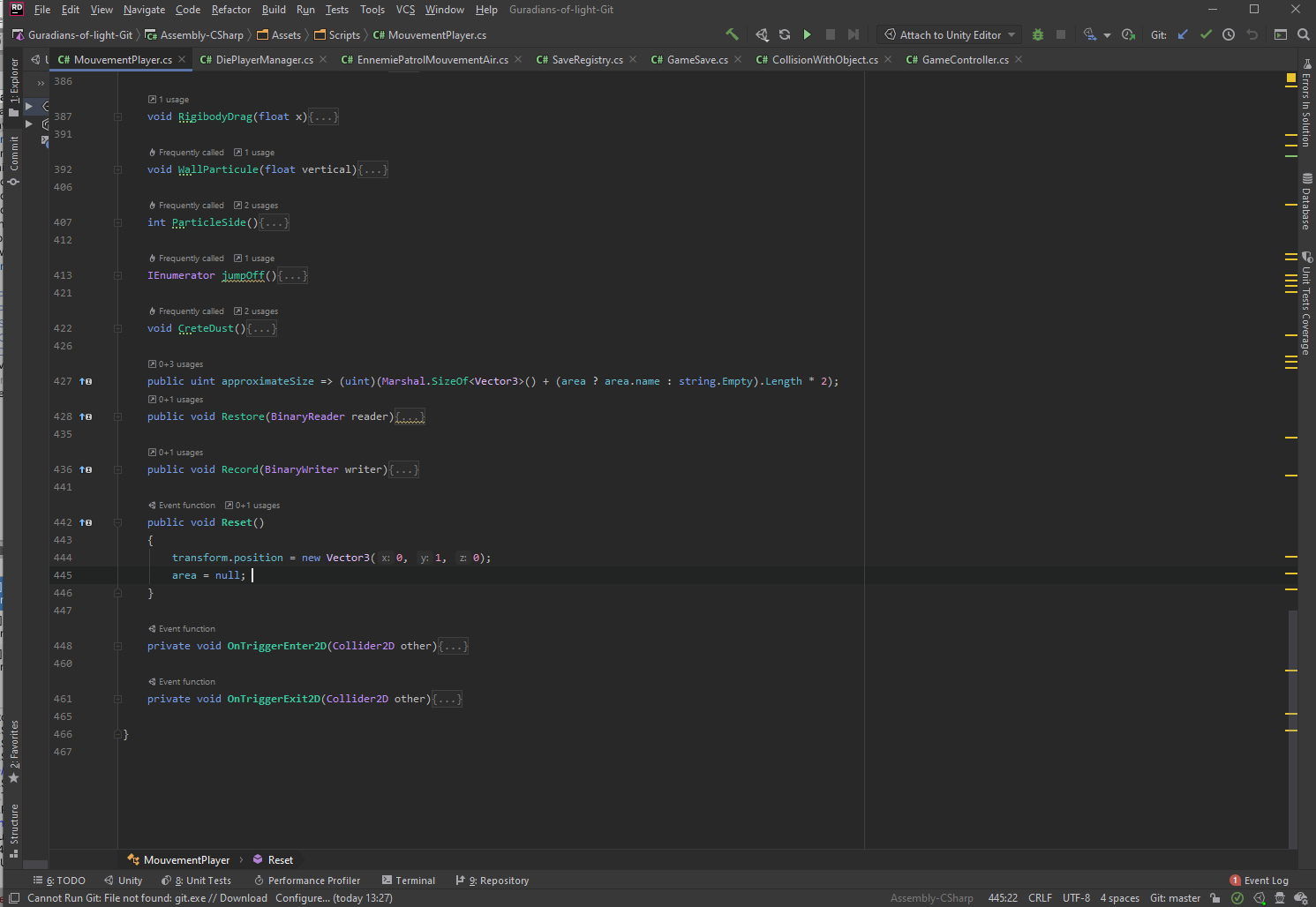Image resolution: width=1316 pixels, height=907 pixels.
Task: Click the Unity logo icon in toolbar
Action: (x=762, y=34)
